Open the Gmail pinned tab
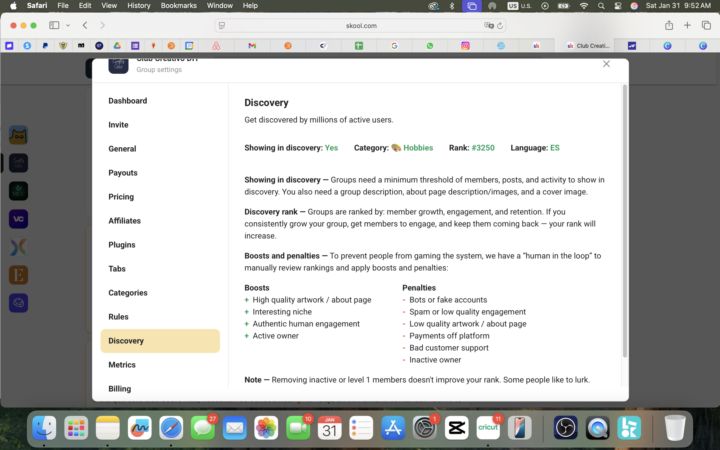 [254, 46]
